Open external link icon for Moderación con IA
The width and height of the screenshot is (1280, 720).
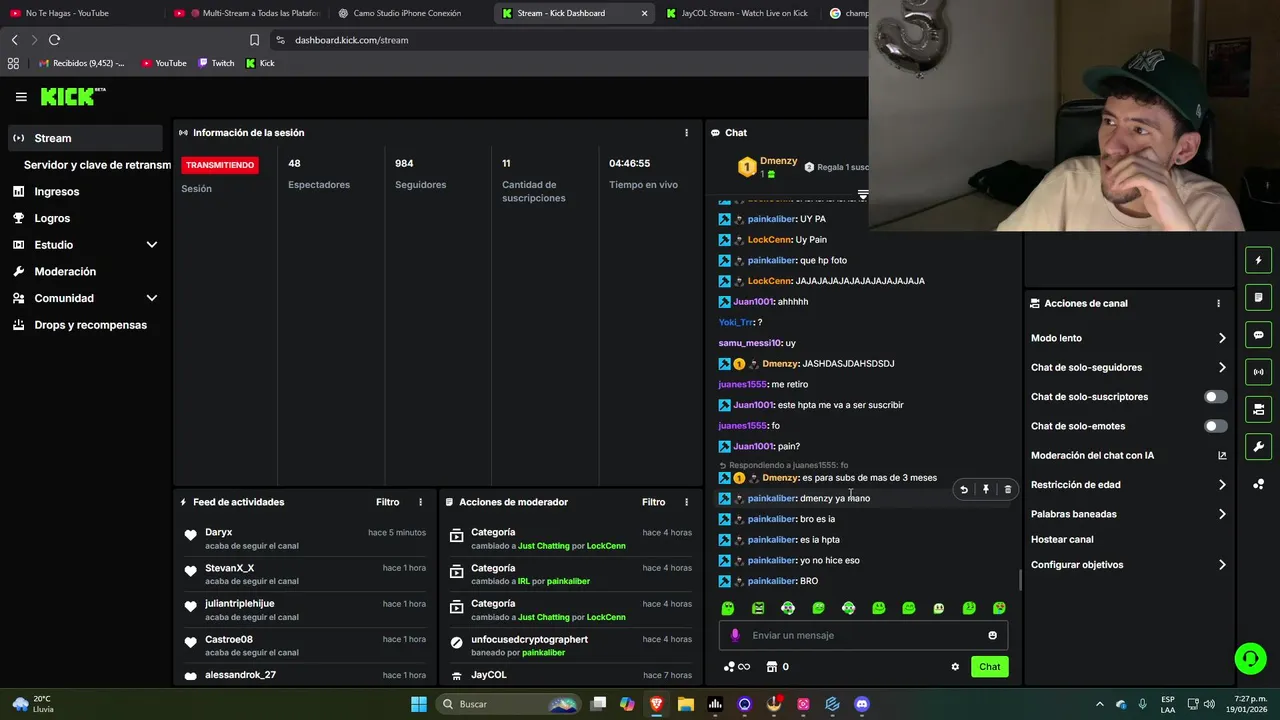coord(1222,456)
